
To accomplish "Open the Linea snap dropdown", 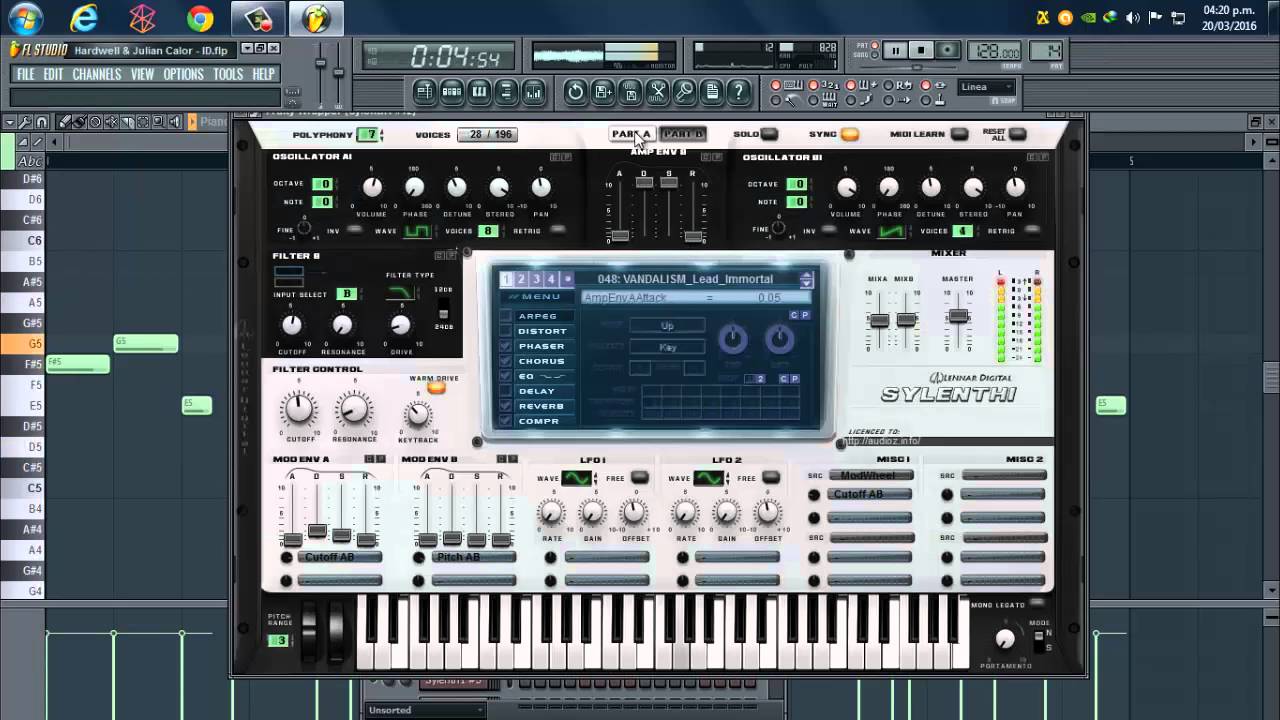I will tap(987, 87).
